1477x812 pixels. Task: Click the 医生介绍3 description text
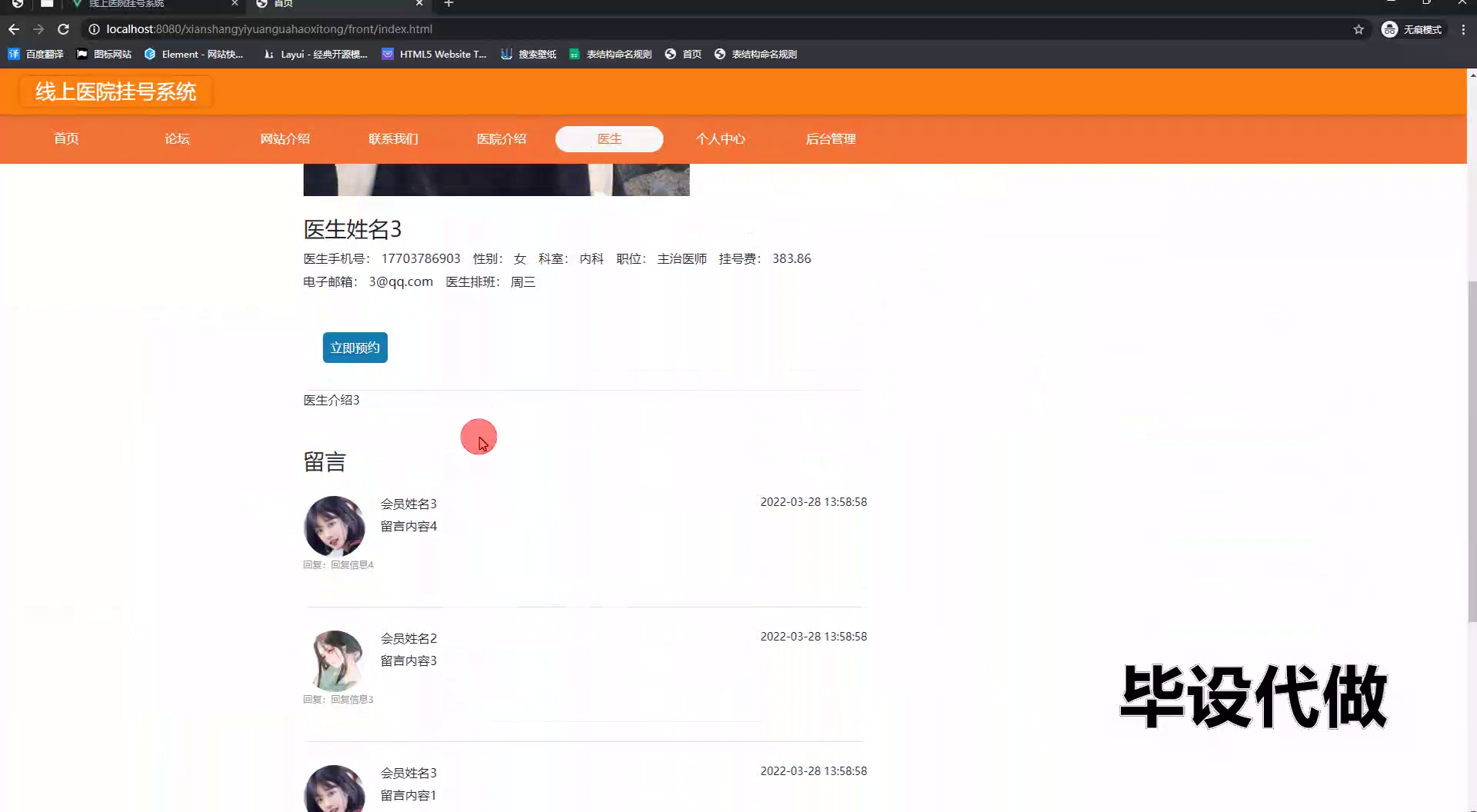tap(332, 400)
